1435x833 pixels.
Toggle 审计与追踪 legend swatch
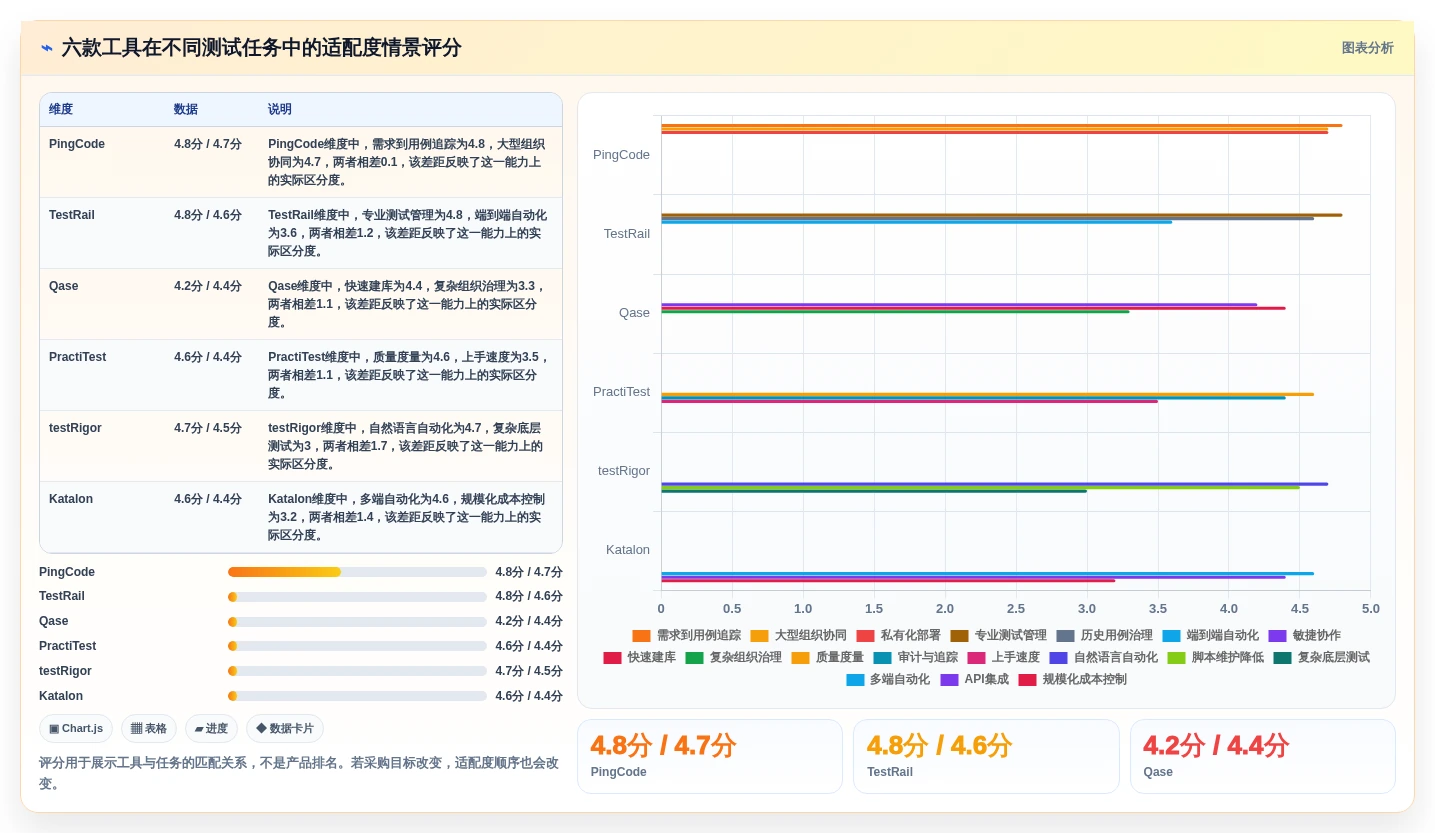882,658
